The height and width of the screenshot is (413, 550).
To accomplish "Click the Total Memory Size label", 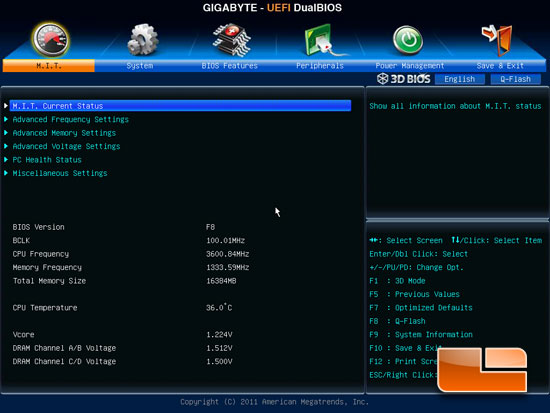I will tap(49, 281).
